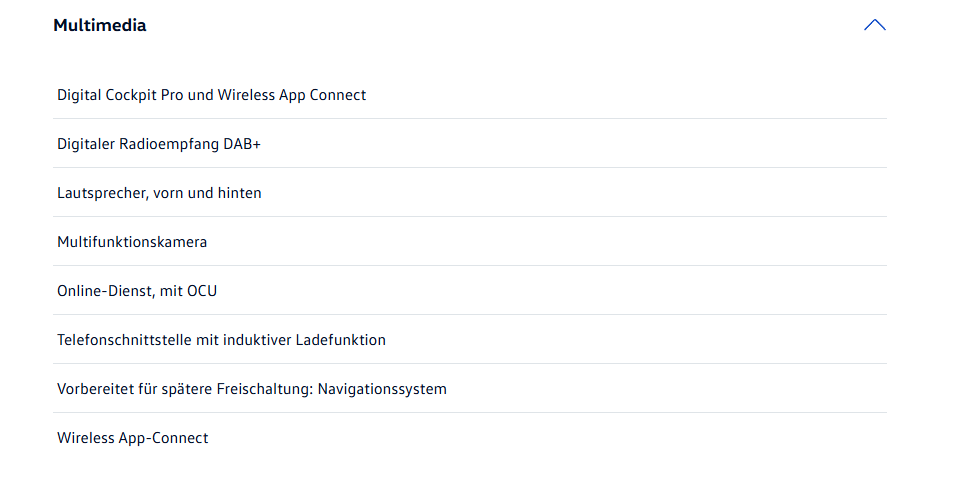955x480 pixels.
Task: Select Digital Cockpit Pro und Wireless App Connect
Action: pos(211,95)
